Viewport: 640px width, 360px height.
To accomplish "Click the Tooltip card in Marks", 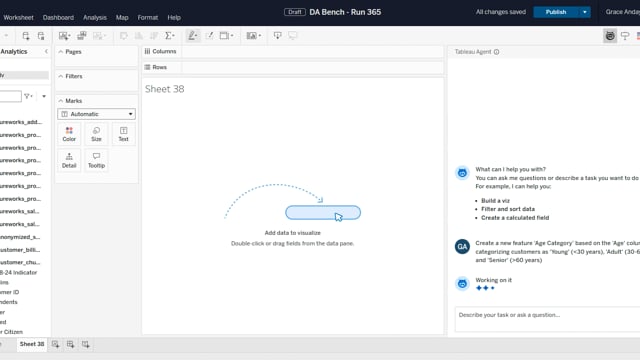I will click(x=96, y=160).
